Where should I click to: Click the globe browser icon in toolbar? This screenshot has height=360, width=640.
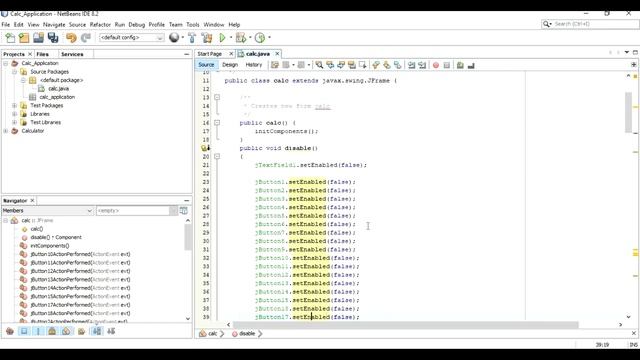click(x=174, y=38)
